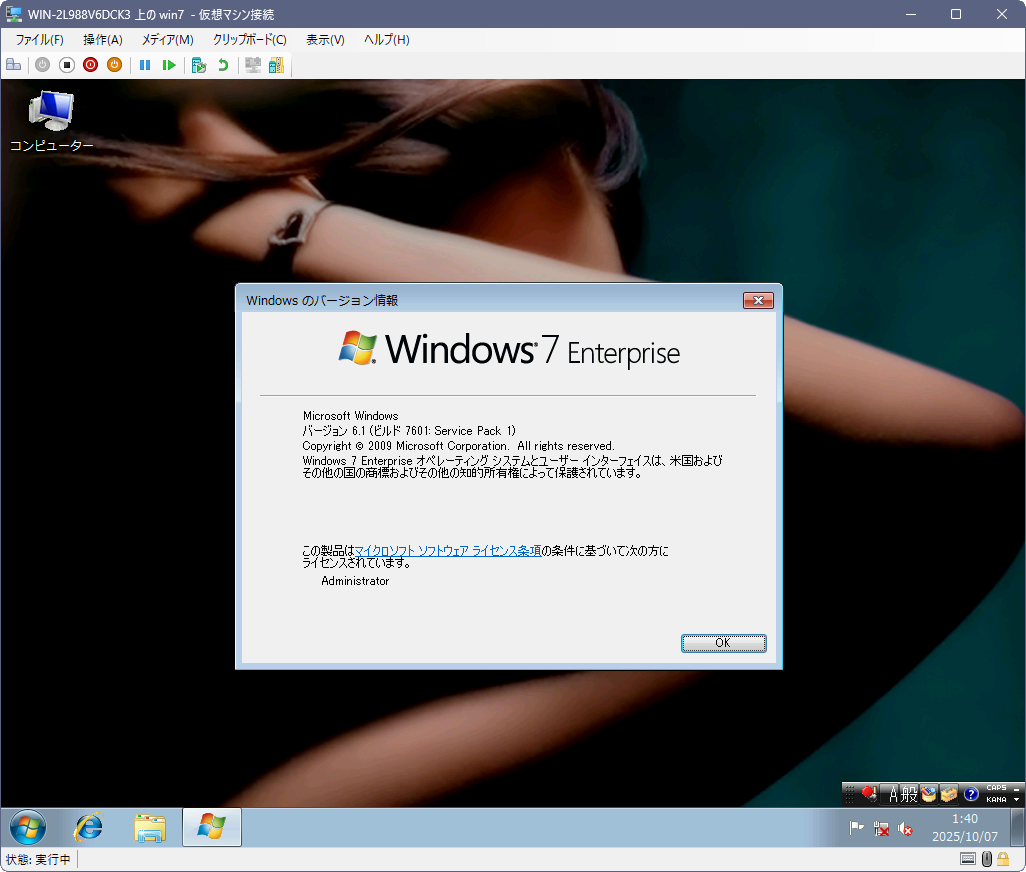Viewport: 1026px width, 872px height.
Task: Open the クリップボード(C) menu
Action: [x=249, y=40]
